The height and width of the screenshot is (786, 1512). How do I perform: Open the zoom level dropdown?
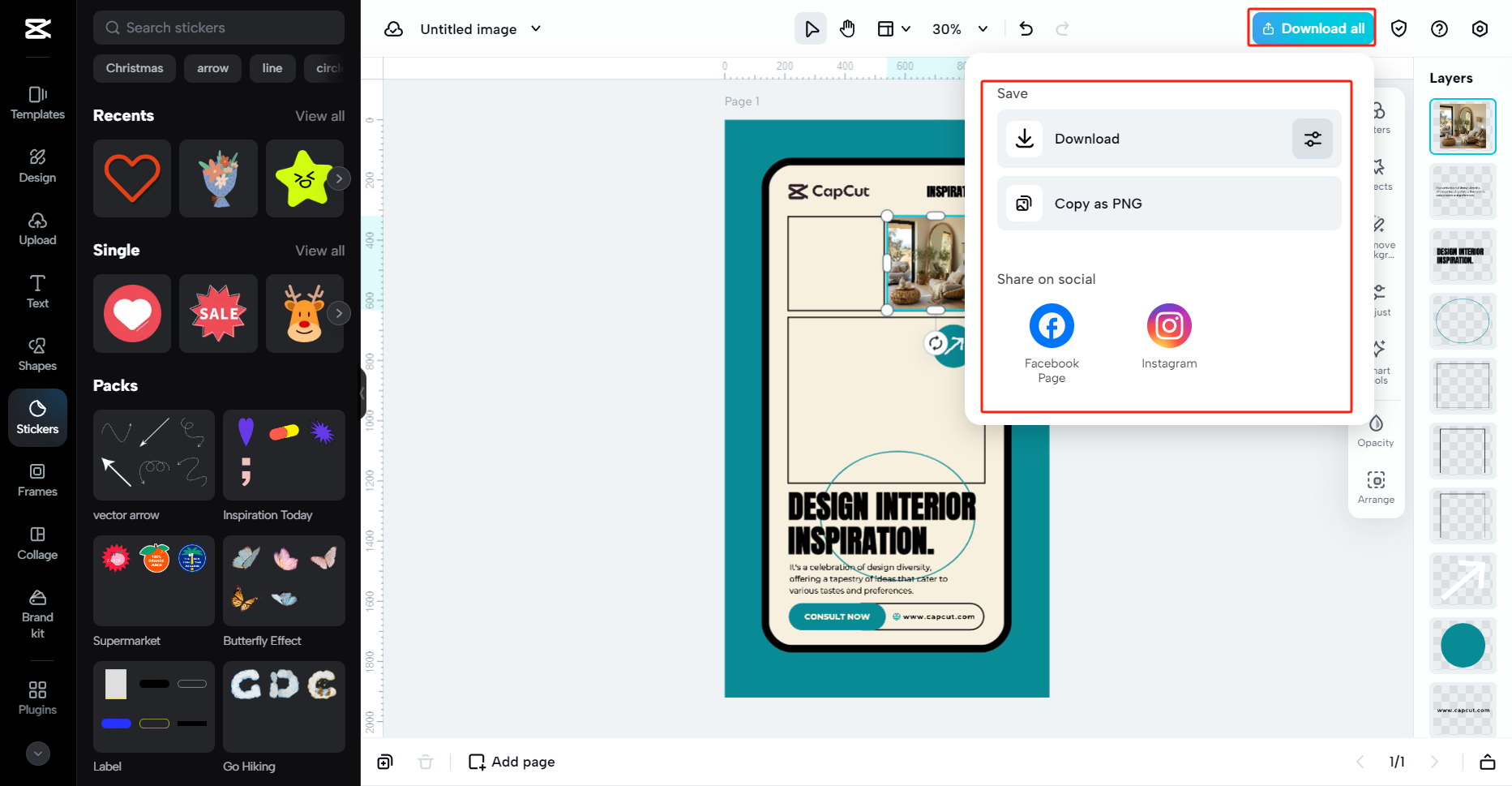point(959,28)
